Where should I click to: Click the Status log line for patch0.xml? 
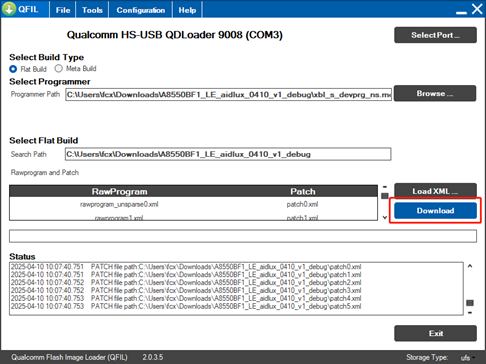(x=186, y=267)
